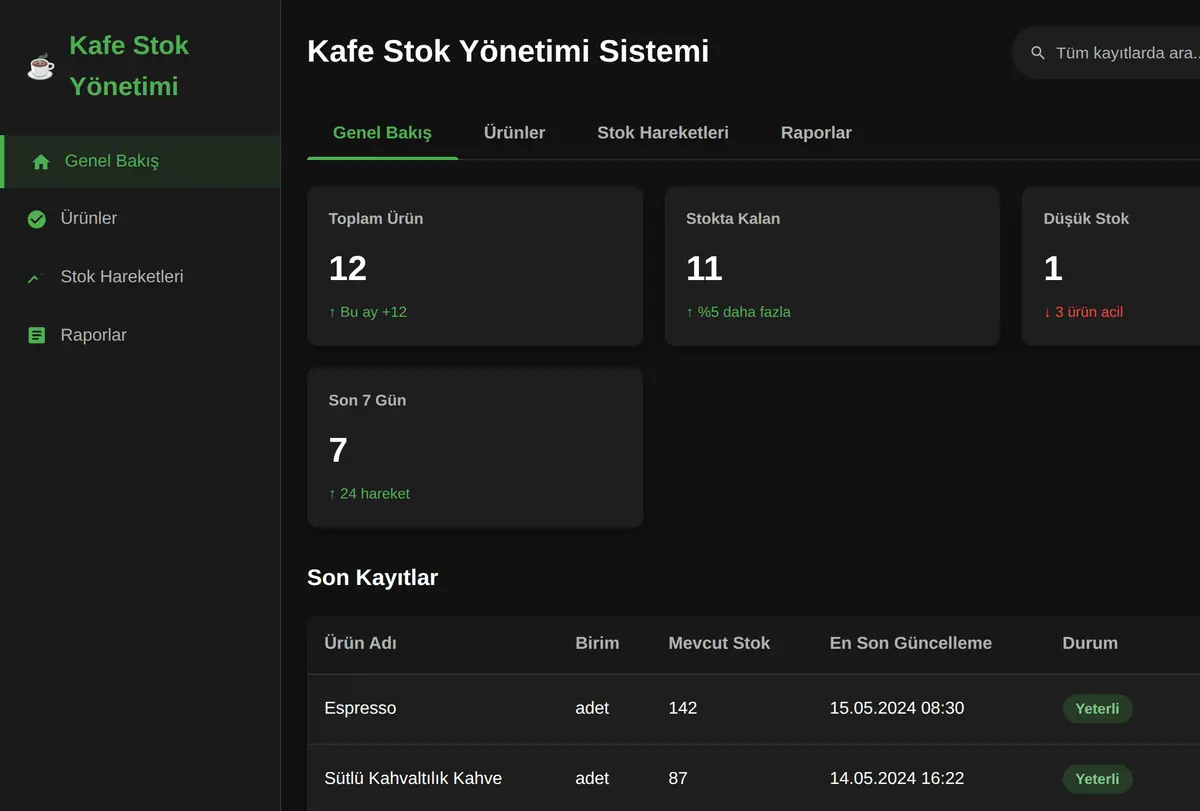The width and height of the screenshot is (1200, 811).
Task: Open the Son 7 Gün stat card
Action: (475, 448)
